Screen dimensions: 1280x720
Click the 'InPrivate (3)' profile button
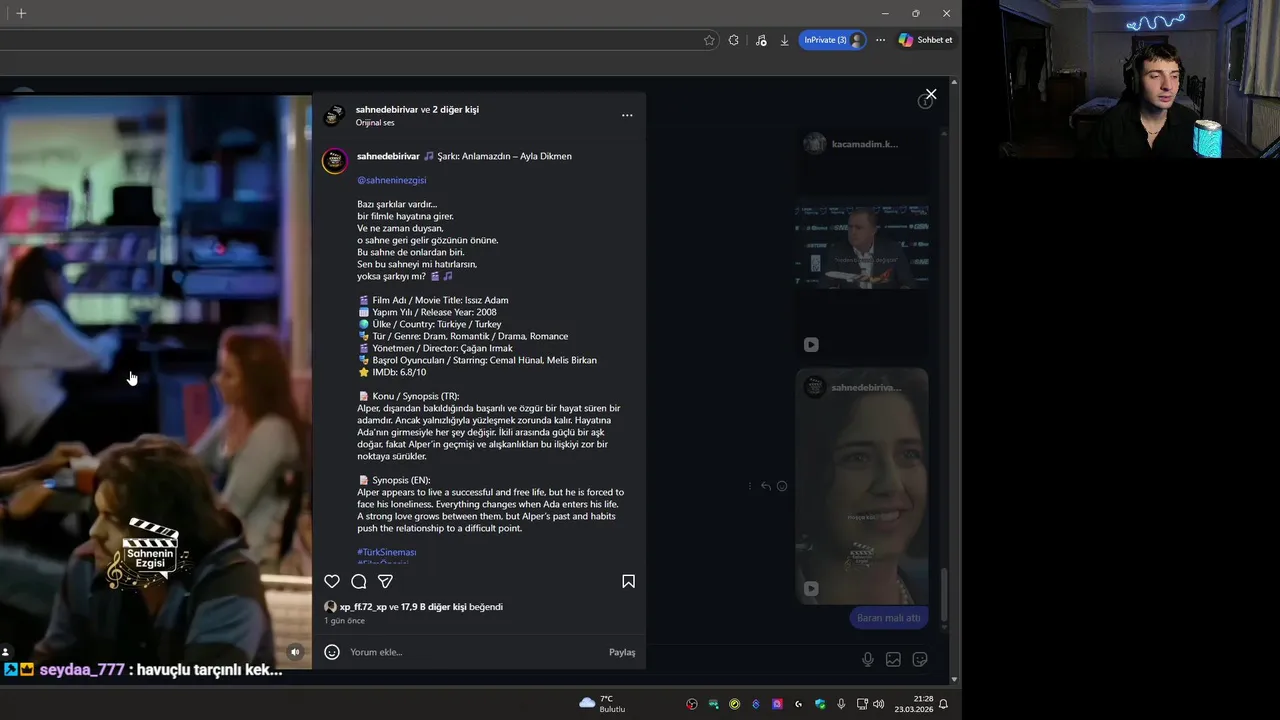point(832,40)
